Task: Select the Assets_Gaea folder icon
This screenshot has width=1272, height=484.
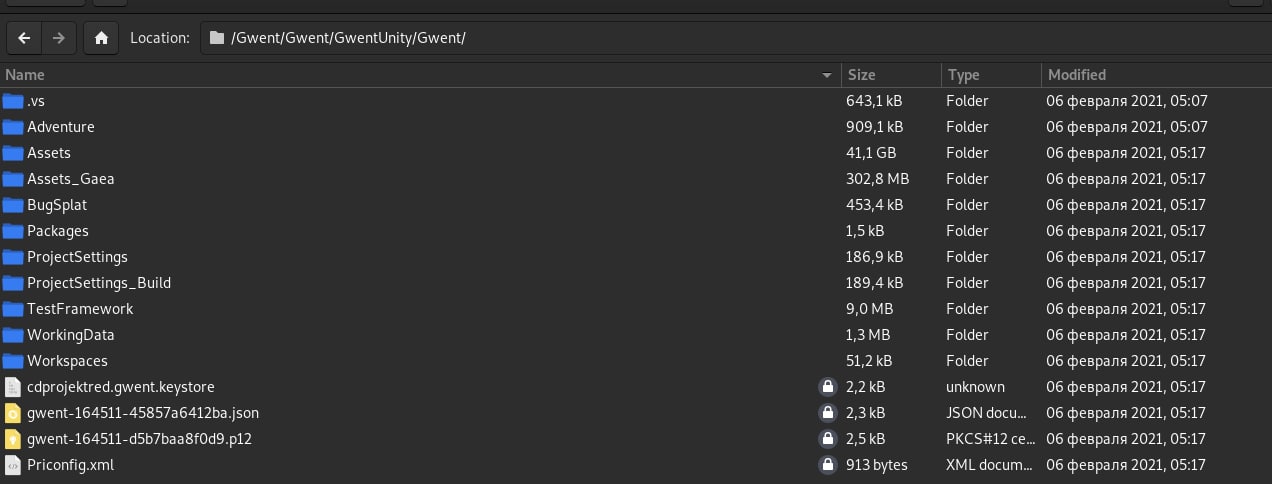Action: pyautogui.click(x=13, y=179)
